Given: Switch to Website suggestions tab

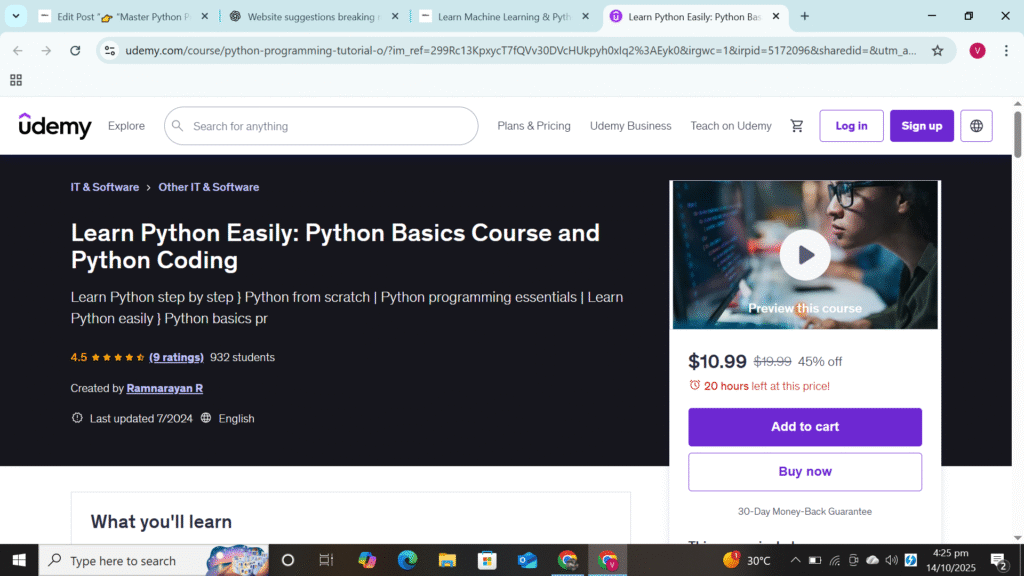Looking at the screenshot, I should [312, 17].
